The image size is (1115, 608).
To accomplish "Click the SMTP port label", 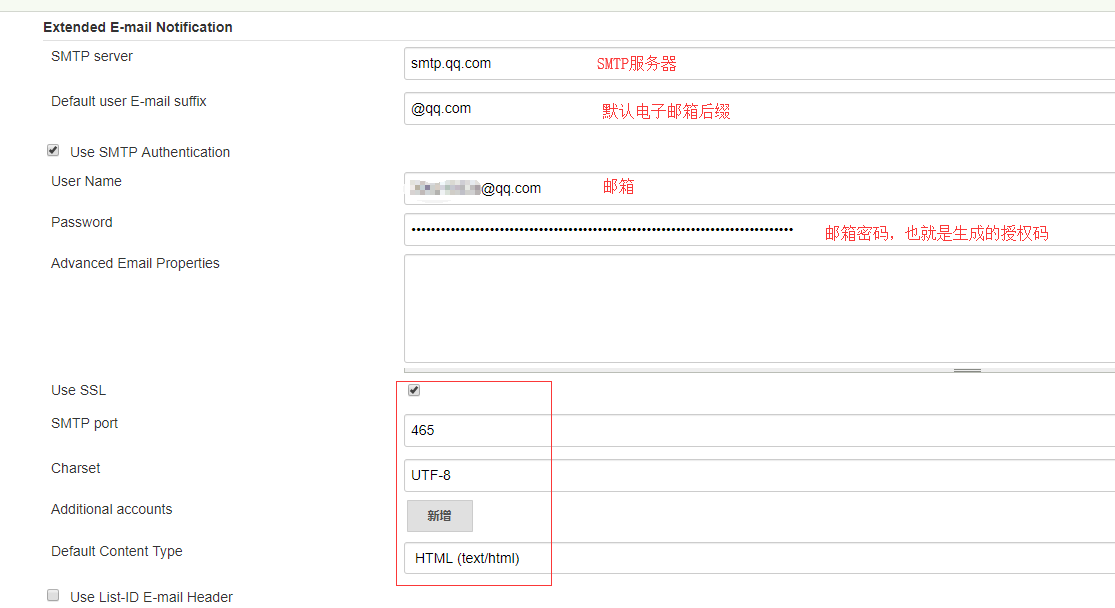I will pyautogui.click(x=85, y=423).
